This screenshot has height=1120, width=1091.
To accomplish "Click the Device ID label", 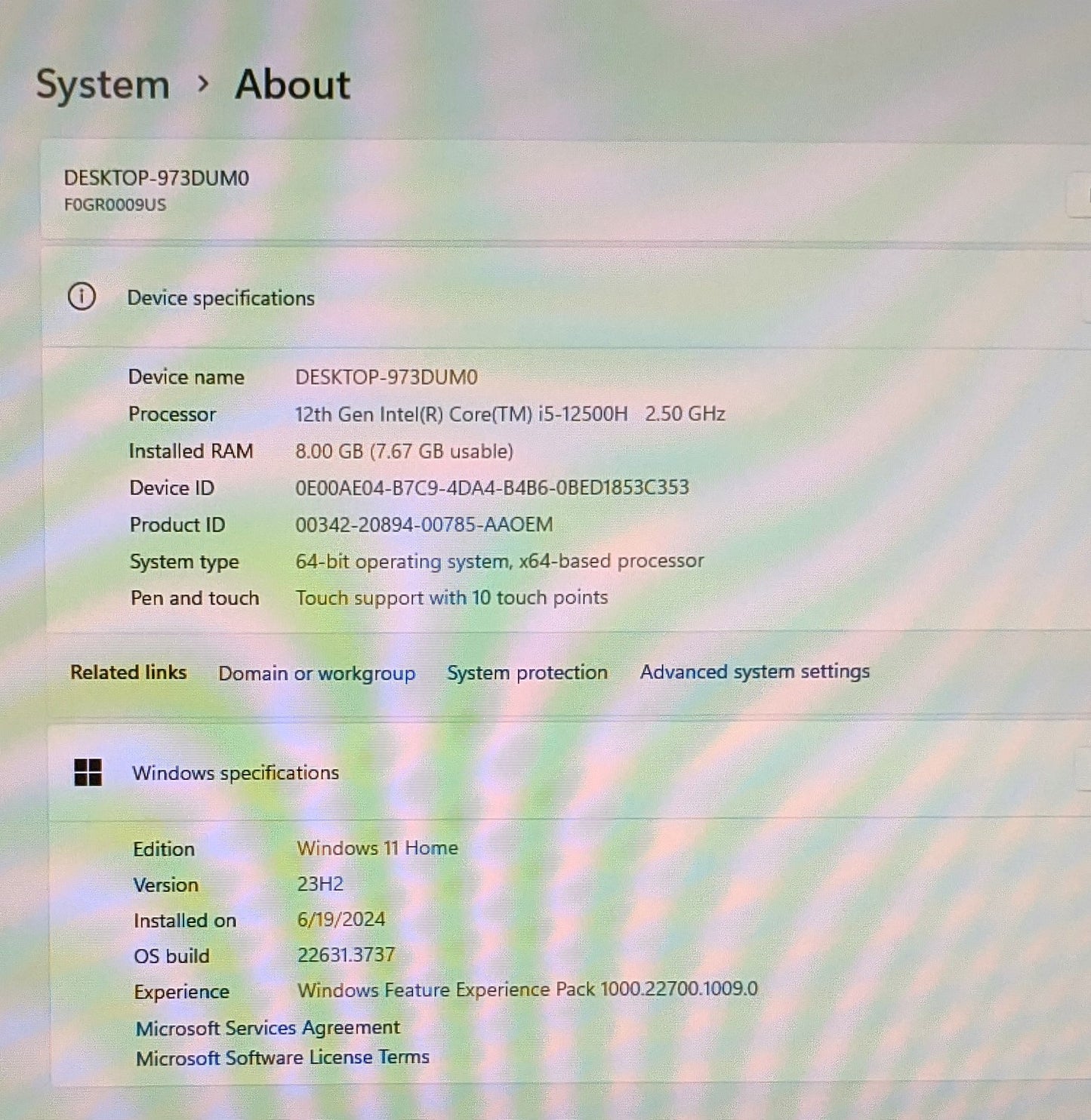I will (172, 488).
